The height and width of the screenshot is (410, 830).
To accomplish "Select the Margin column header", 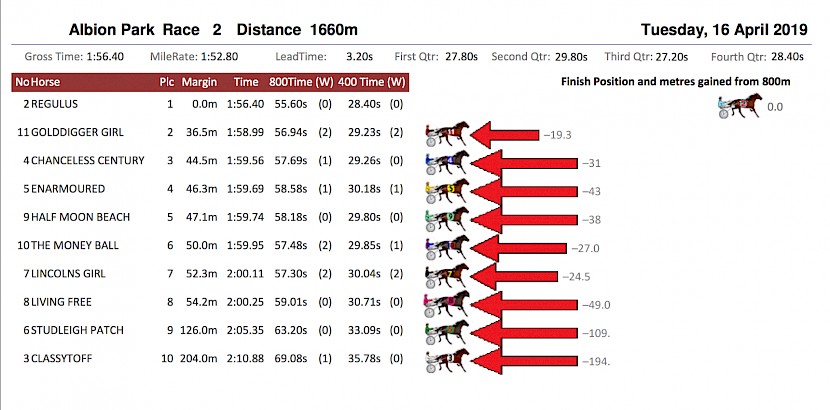I will [199, 82].
